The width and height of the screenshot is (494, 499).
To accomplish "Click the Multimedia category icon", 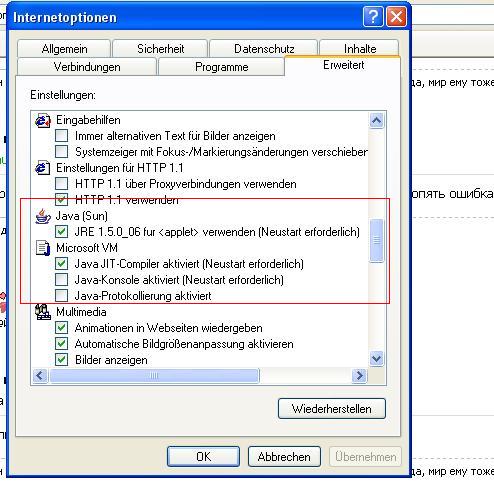I will 43,312.
